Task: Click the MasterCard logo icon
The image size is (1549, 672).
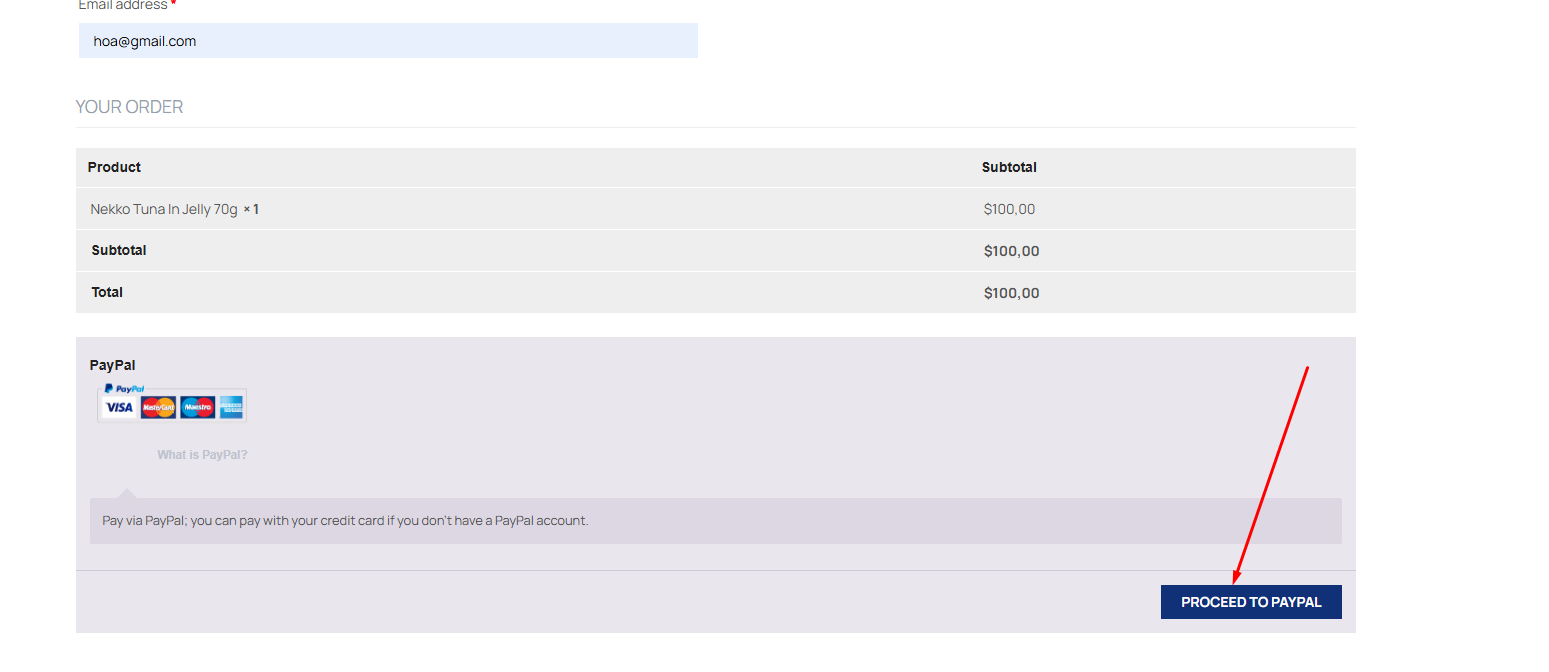Action: 158,407
